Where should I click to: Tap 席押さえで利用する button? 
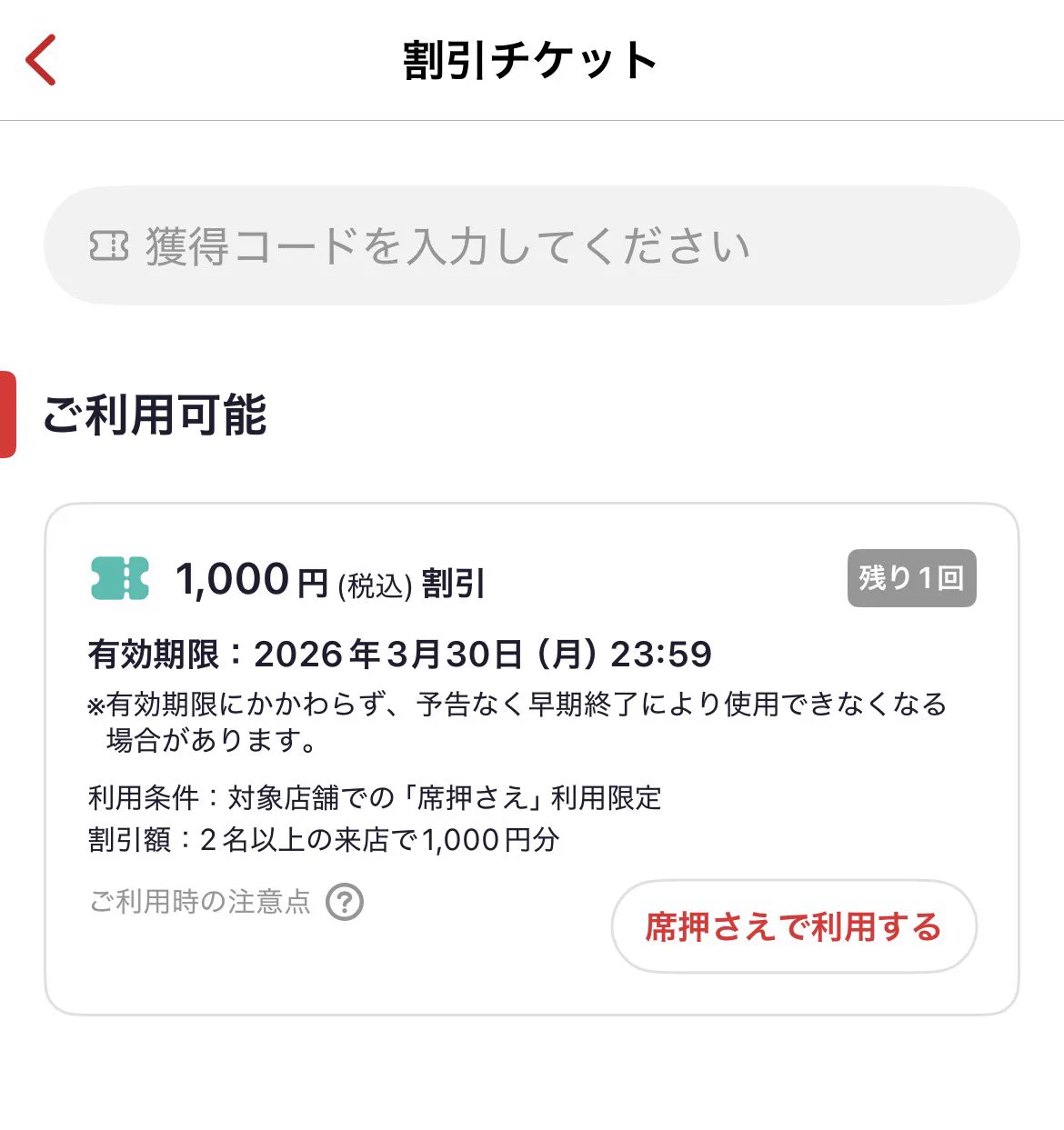(x=794, y=926)
